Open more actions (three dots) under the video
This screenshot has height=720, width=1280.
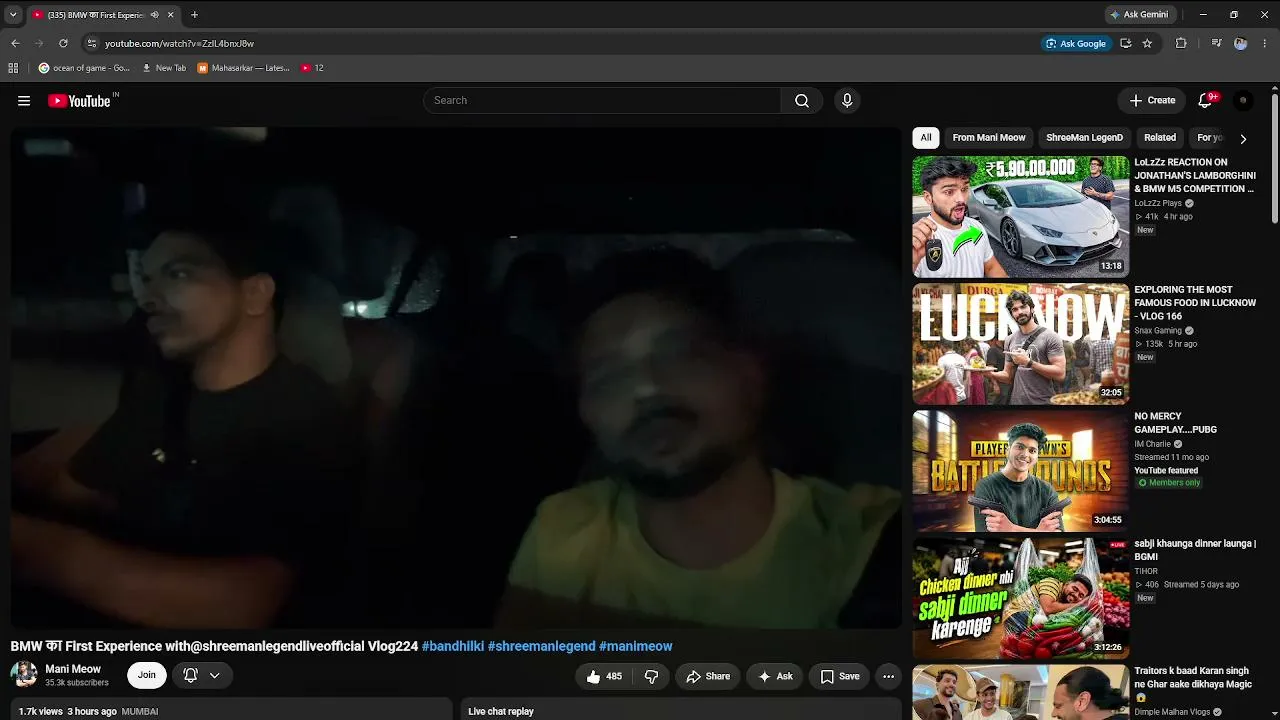(x=888, y=676)
